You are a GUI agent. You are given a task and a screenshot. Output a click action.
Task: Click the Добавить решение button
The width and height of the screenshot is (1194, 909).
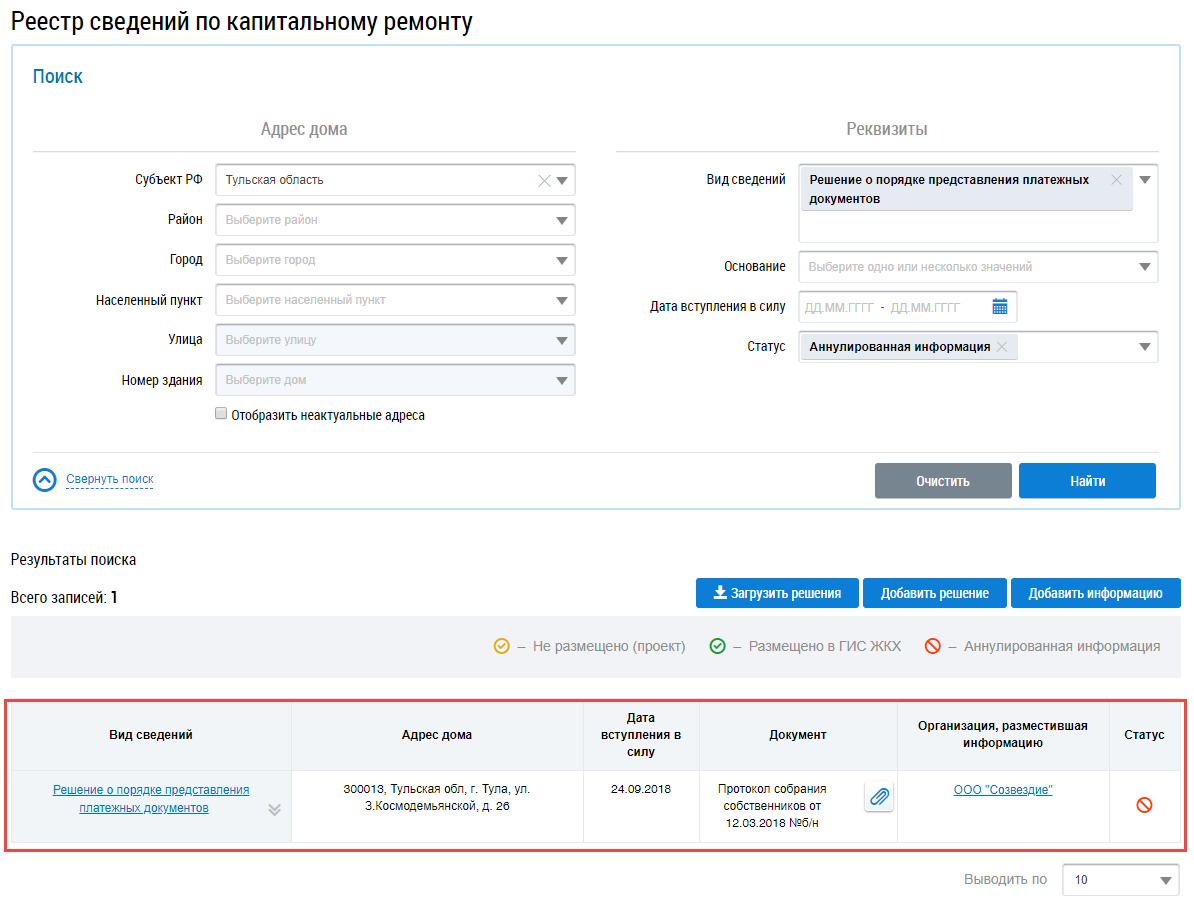[934, 593]
